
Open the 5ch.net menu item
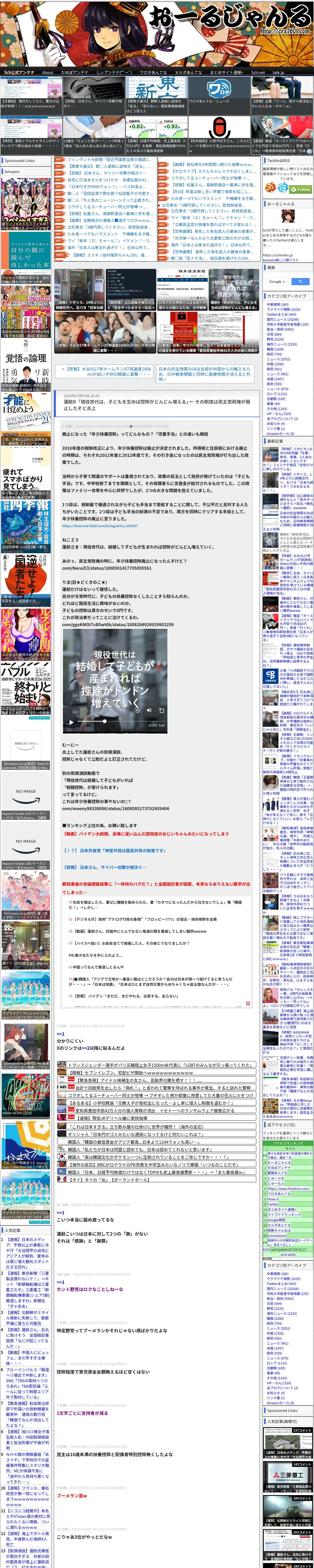pos(258,72)
